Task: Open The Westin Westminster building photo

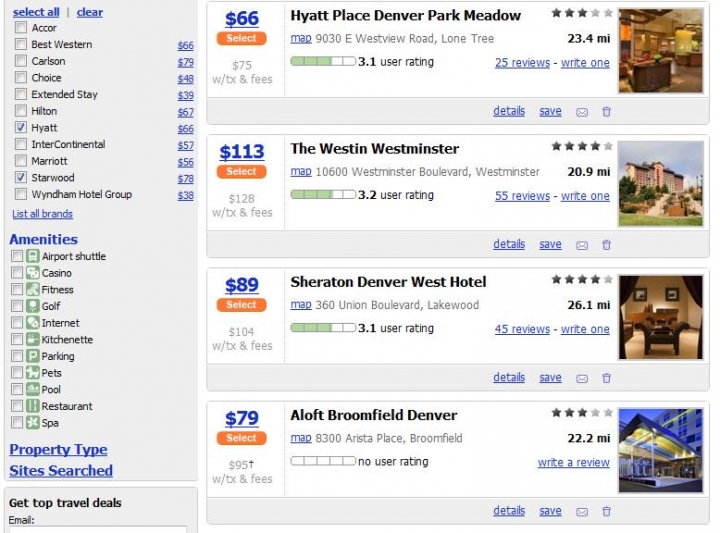Action: click(660, 184)
